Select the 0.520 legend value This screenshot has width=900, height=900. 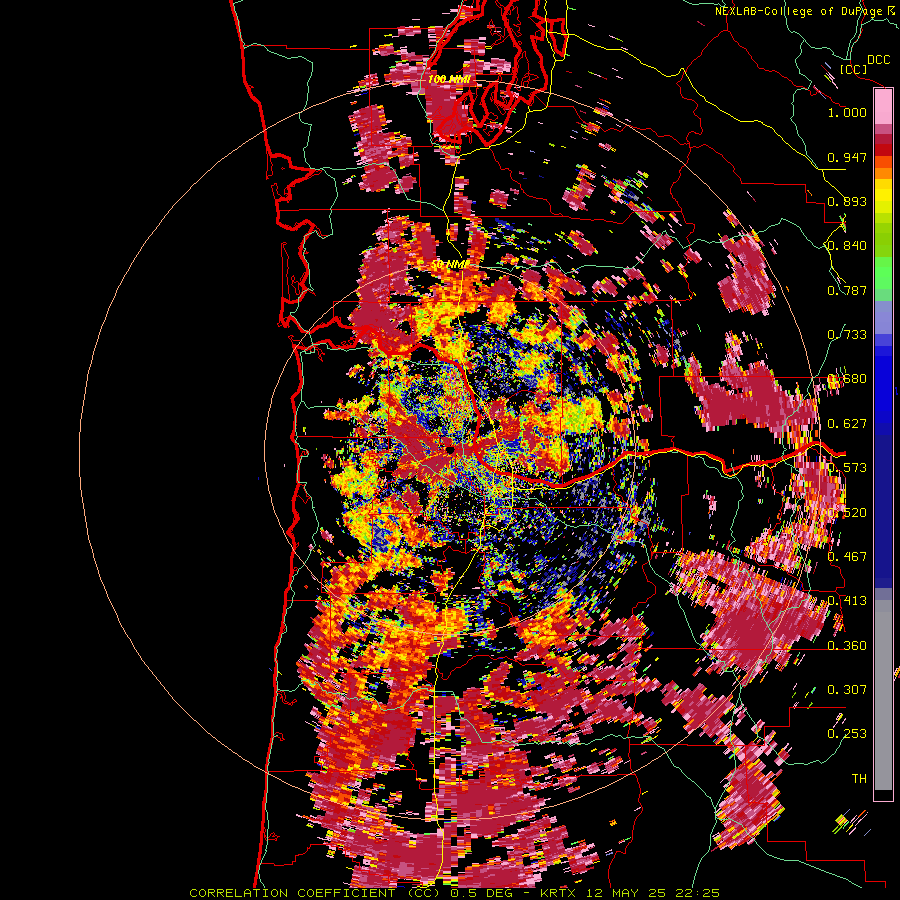tap(847, 513)
